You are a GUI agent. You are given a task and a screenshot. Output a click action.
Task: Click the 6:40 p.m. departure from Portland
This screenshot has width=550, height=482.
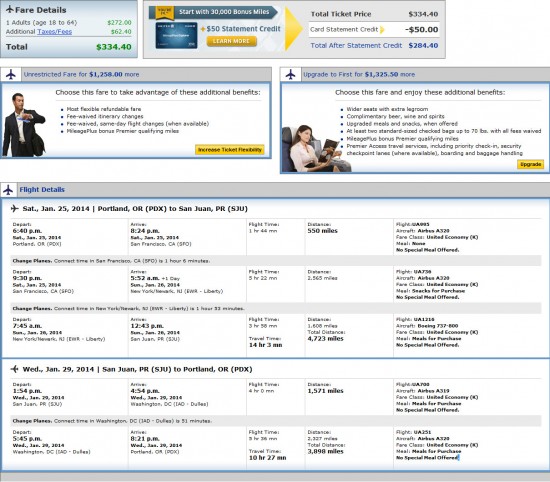(27, 231)
